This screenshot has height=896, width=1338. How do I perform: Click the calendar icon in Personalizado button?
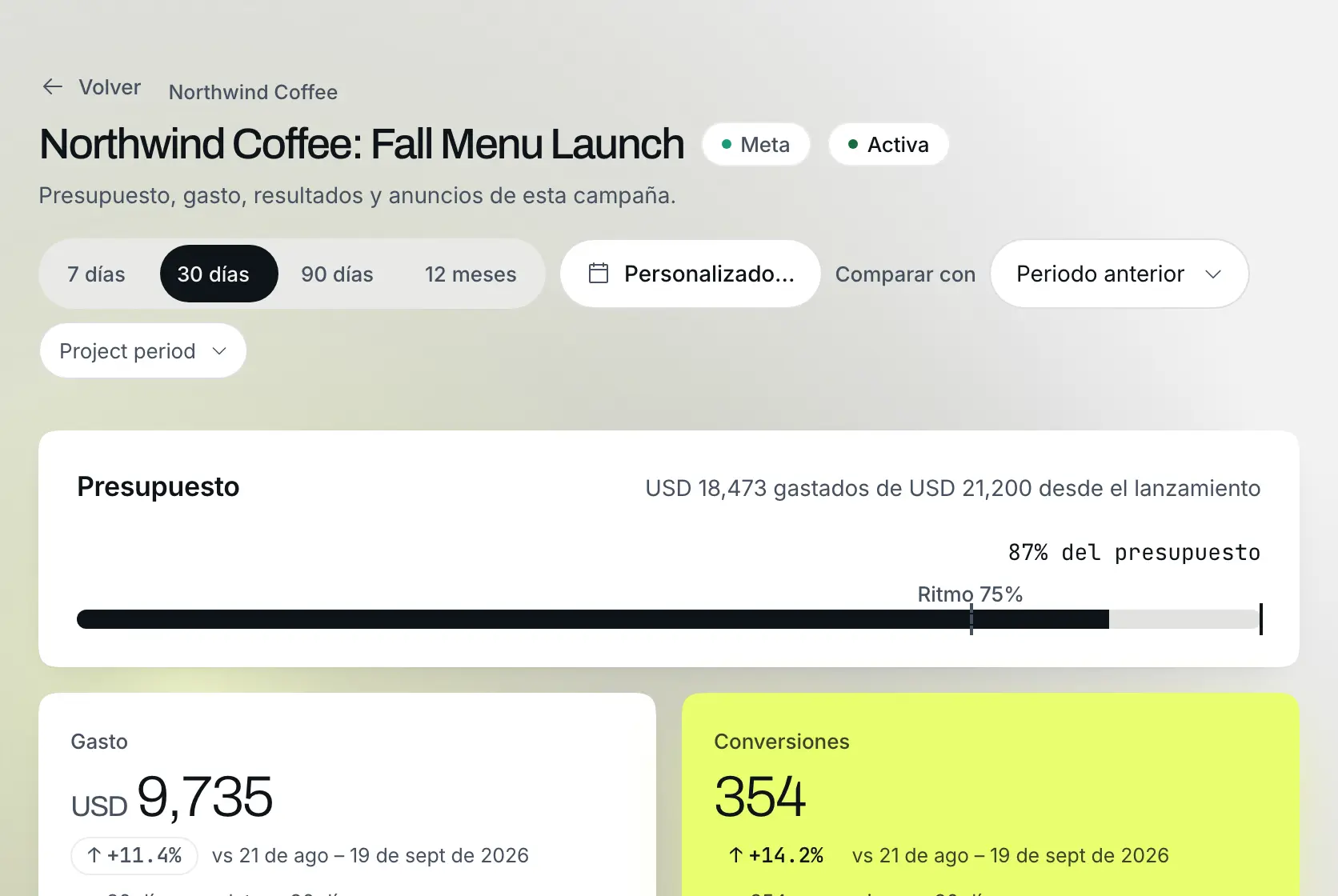click(x=599, y=274)
